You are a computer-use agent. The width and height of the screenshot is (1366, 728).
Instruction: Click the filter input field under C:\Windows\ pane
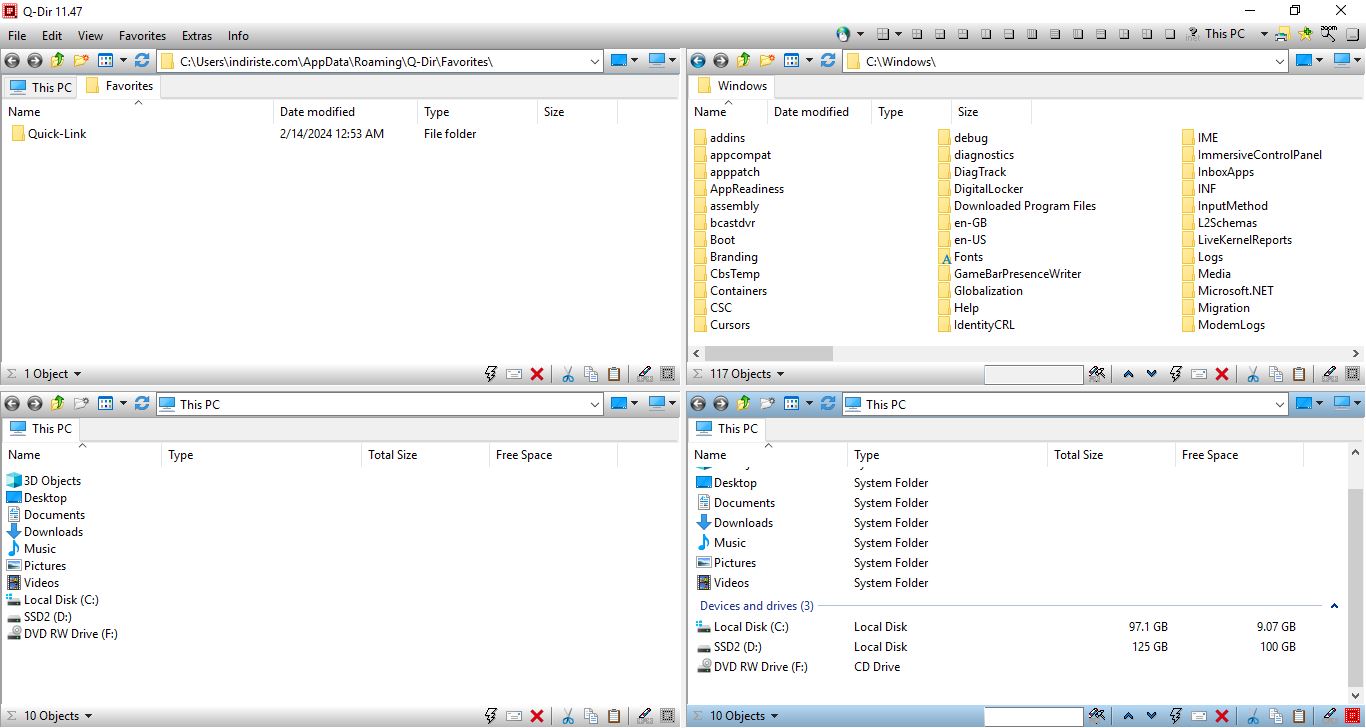1033,374
